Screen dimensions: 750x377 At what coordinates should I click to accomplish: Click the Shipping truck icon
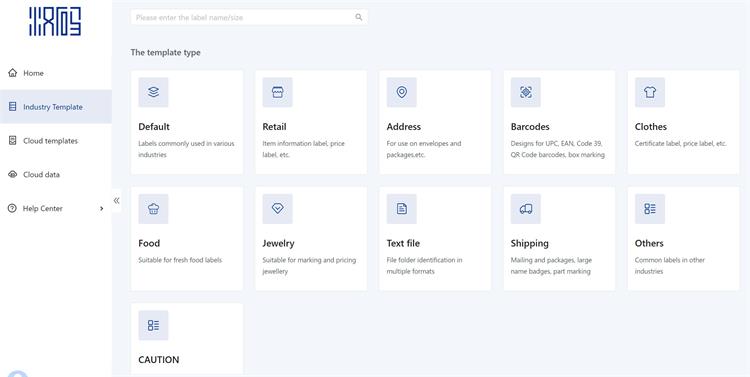526,209
